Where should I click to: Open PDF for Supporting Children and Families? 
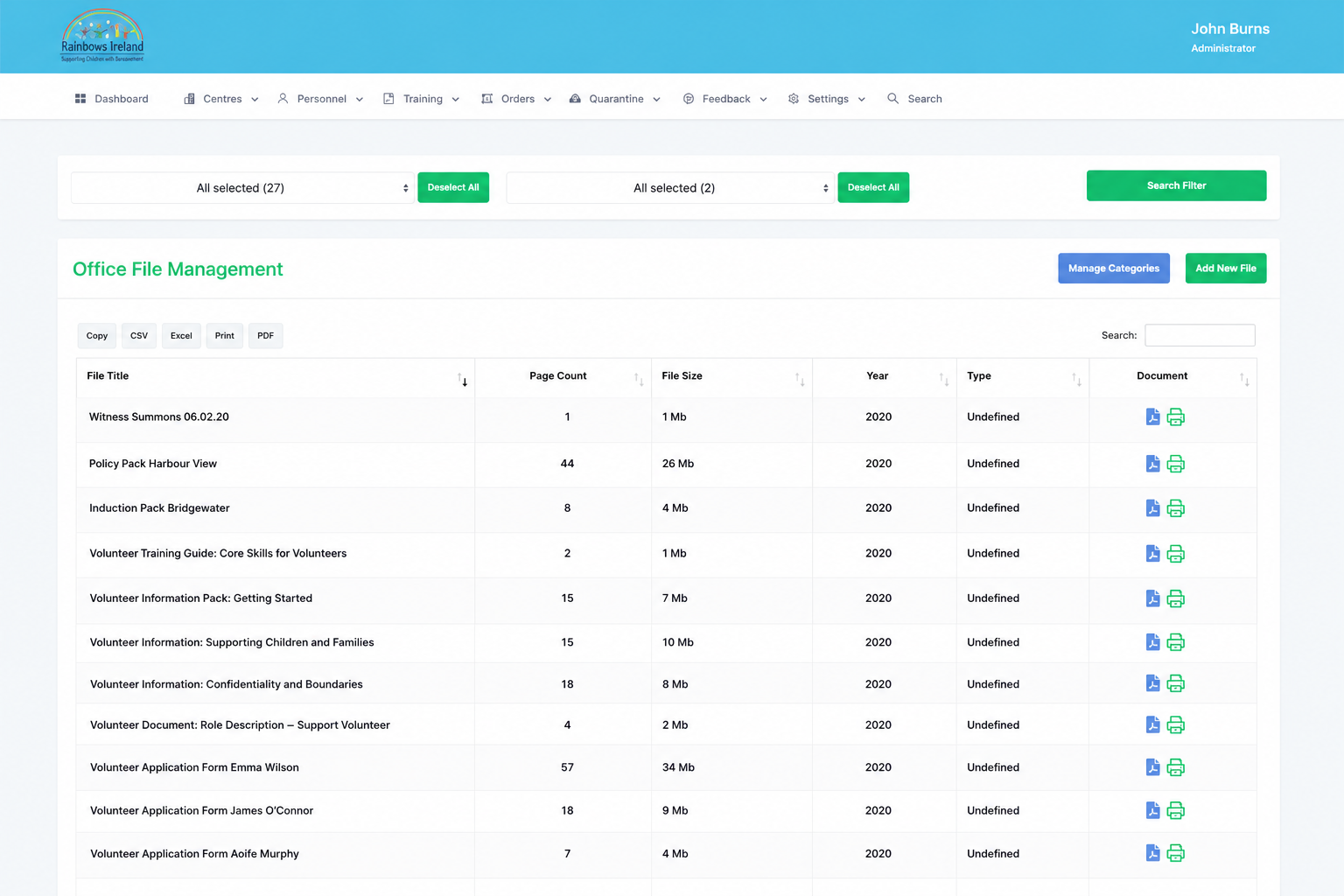coord(1152,642)
